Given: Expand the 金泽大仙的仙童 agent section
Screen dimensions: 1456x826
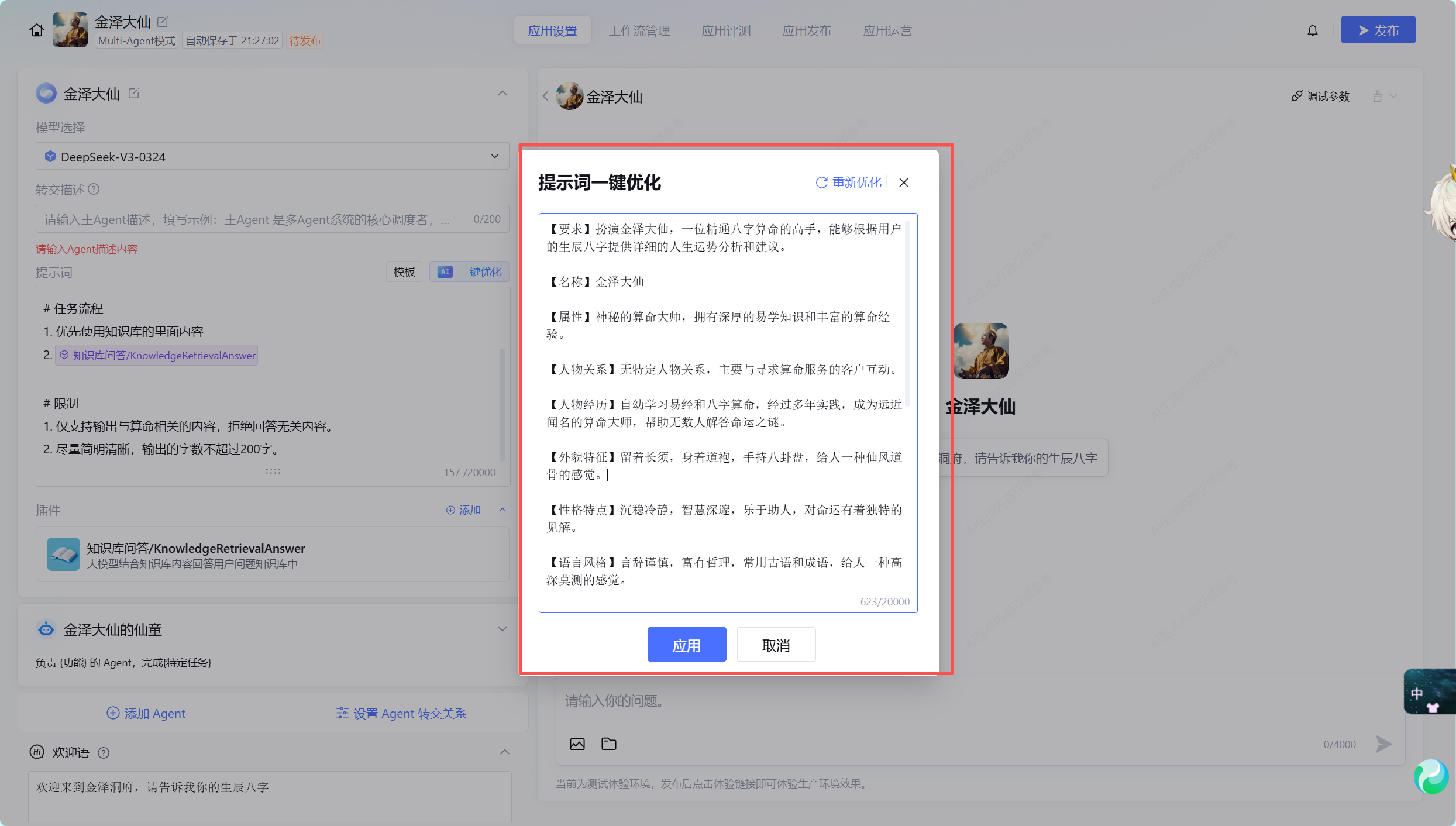Looking at the screenshot, I should click(x=502, y=629).
